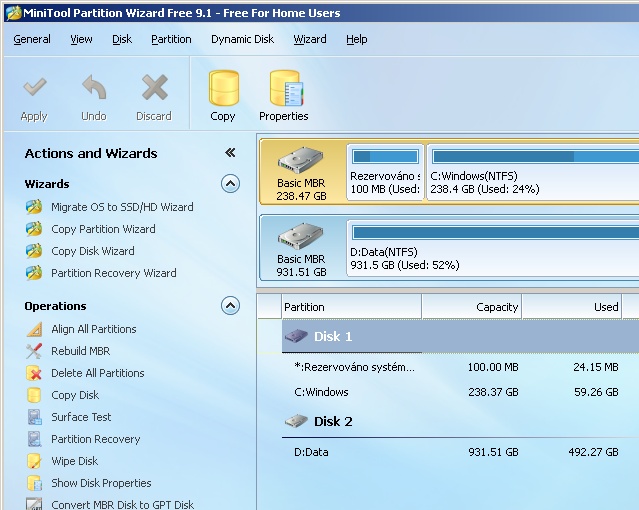Collapse the Wizards section
This screenshot has height=510, width=639.
click(230, 184)
